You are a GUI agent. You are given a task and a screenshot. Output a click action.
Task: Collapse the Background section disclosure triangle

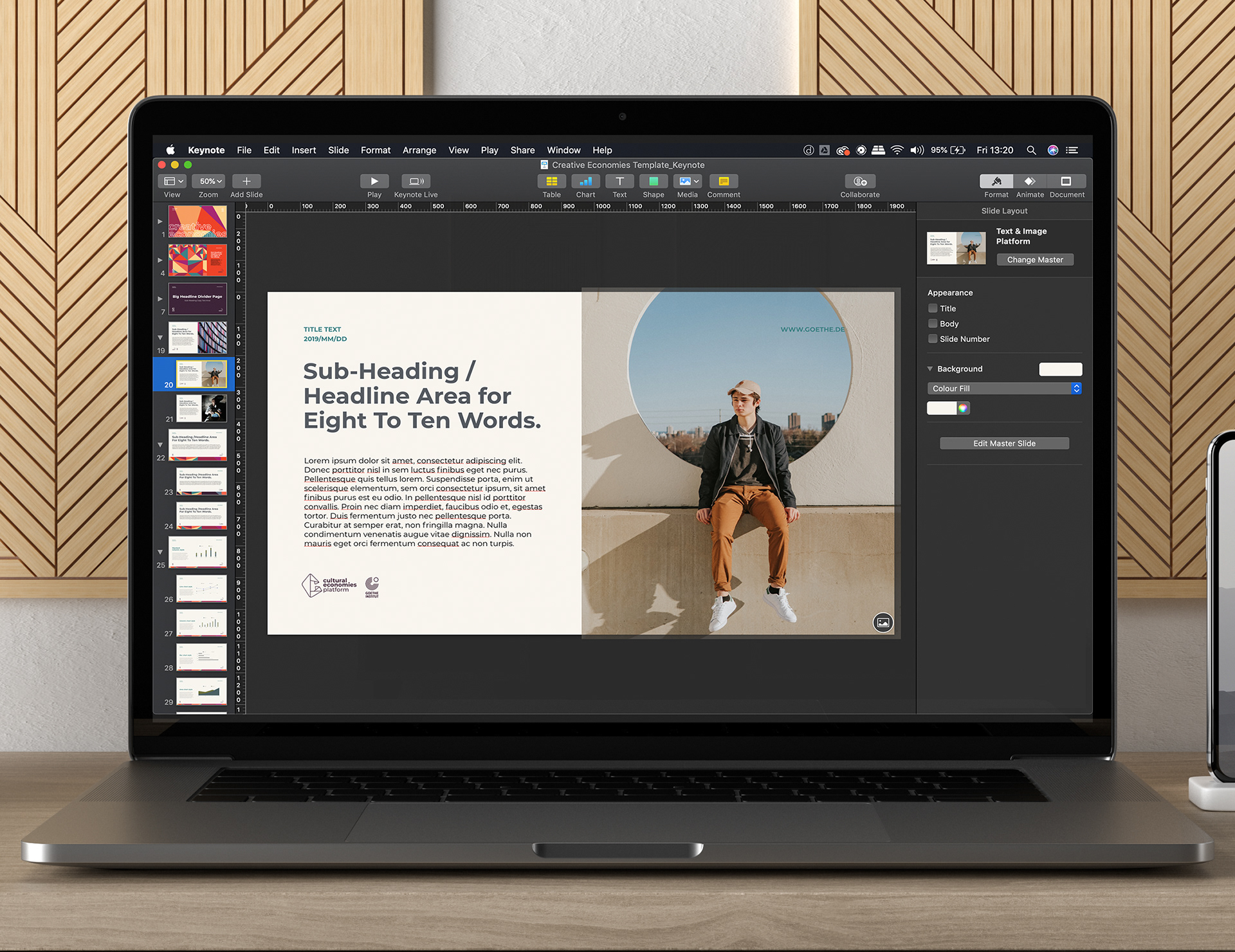930,369
